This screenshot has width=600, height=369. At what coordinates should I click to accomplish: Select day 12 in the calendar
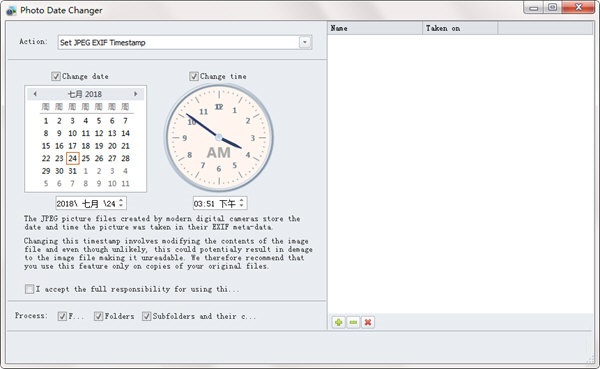click(x=99, y=133)
